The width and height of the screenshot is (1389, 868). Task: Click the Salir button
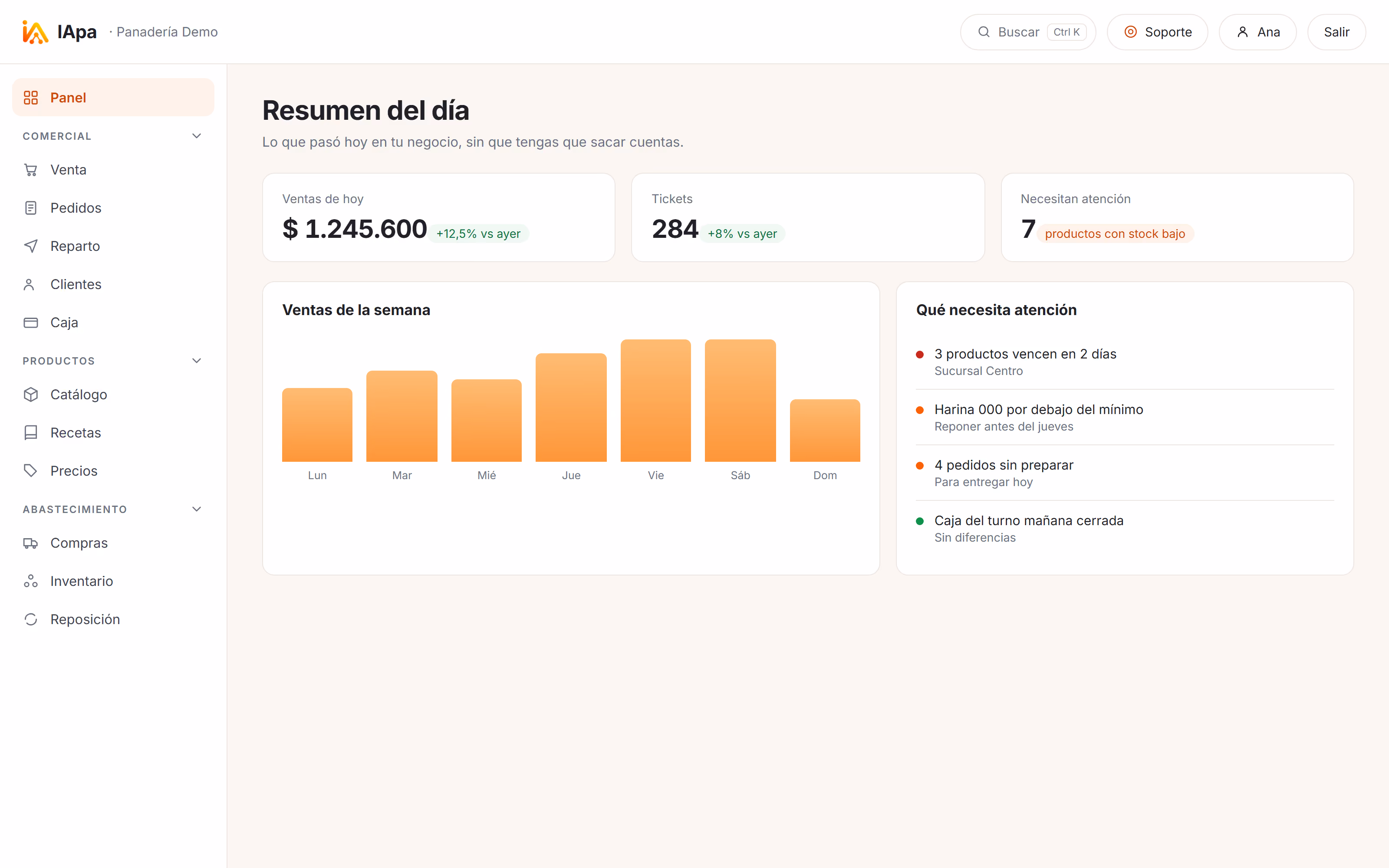point(1336,32)
